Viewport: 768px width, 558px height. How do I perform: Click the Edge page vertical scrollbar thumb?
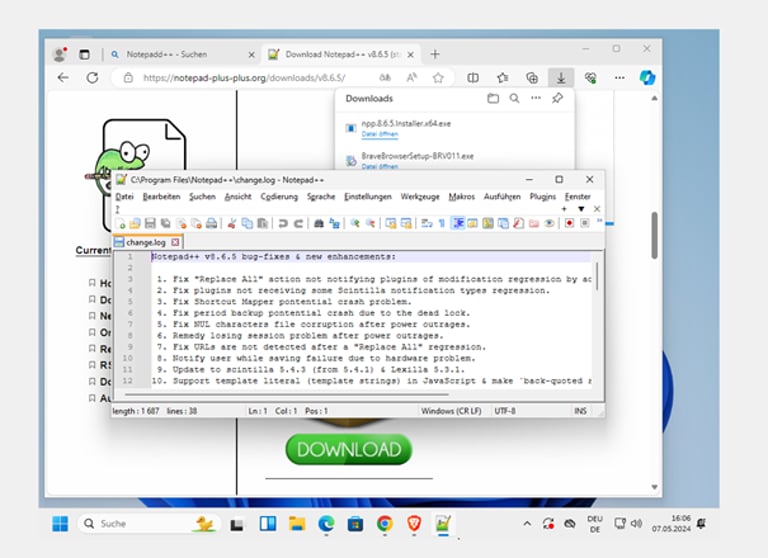(654, 235)
